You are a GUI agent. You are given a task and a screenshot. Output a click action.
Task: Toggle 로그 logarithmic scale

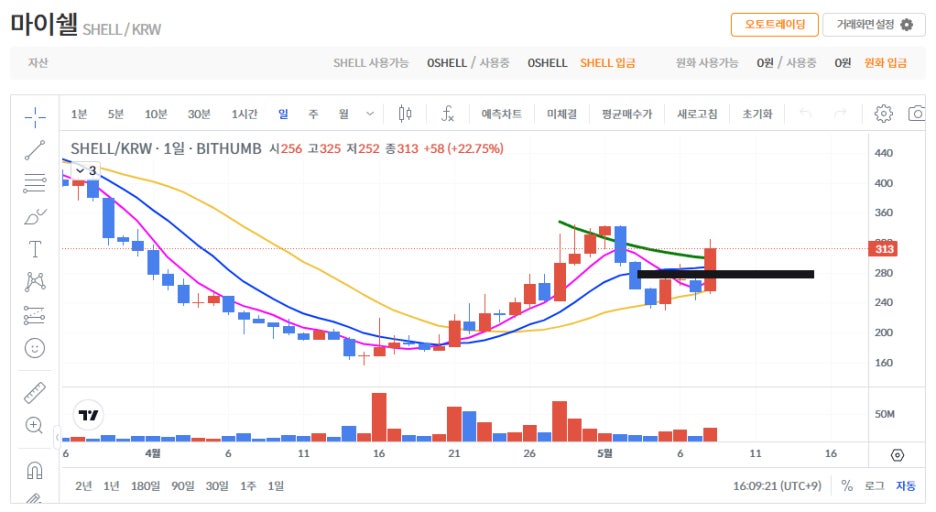tap(874, 486)
